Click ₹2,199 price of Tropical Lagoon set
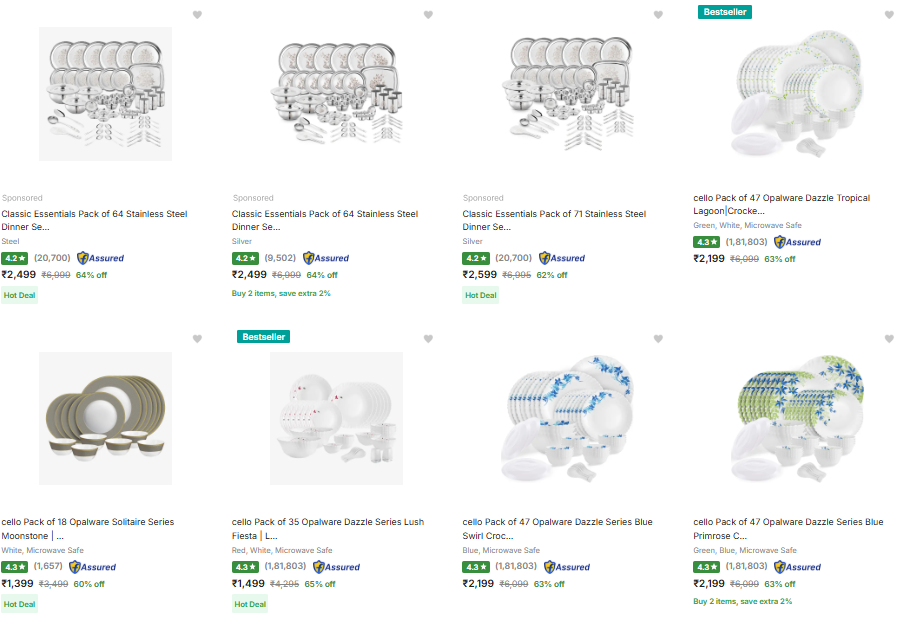This screenshot has height=631, width=910. 709,258
